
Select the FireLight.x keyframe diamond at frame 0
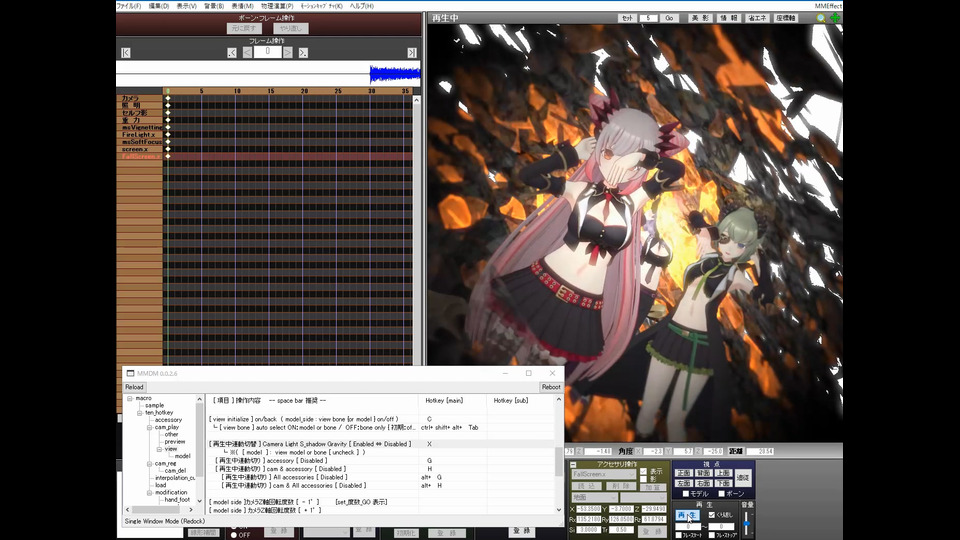click(168, 134)
